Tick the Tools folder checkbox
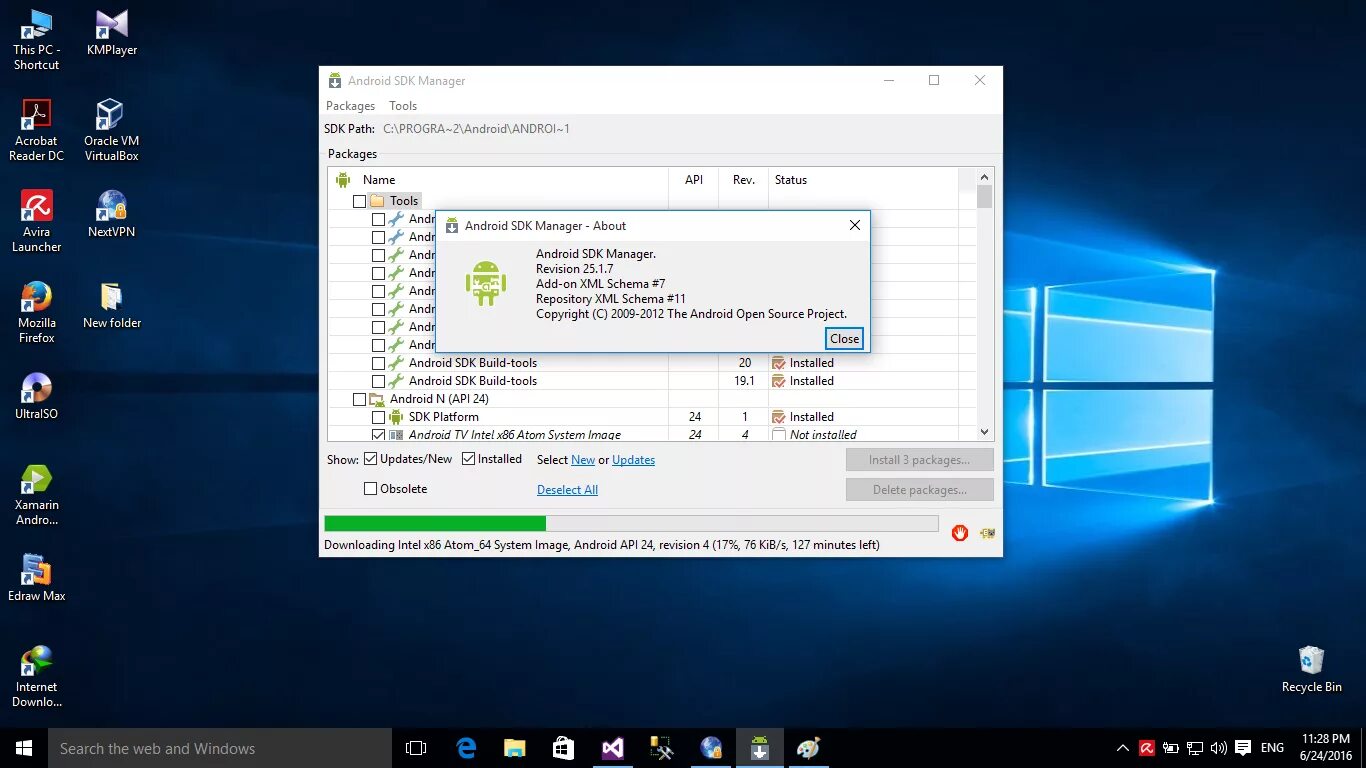 point(360,201)
